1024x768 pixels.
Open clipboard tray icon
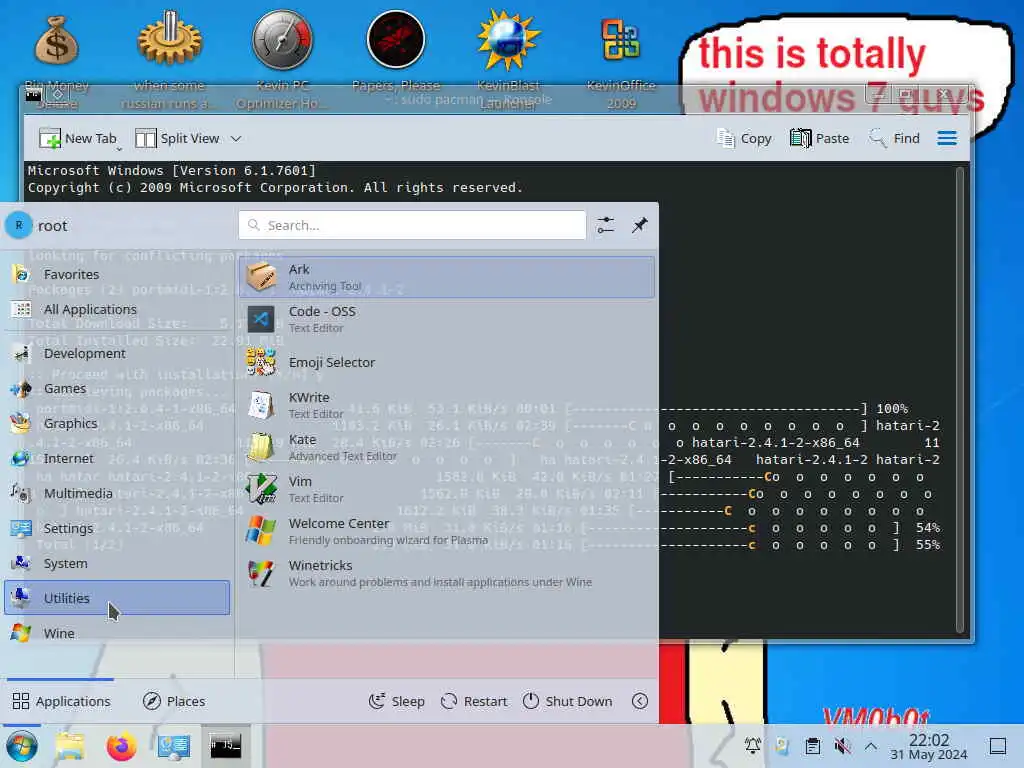[812, 746]
